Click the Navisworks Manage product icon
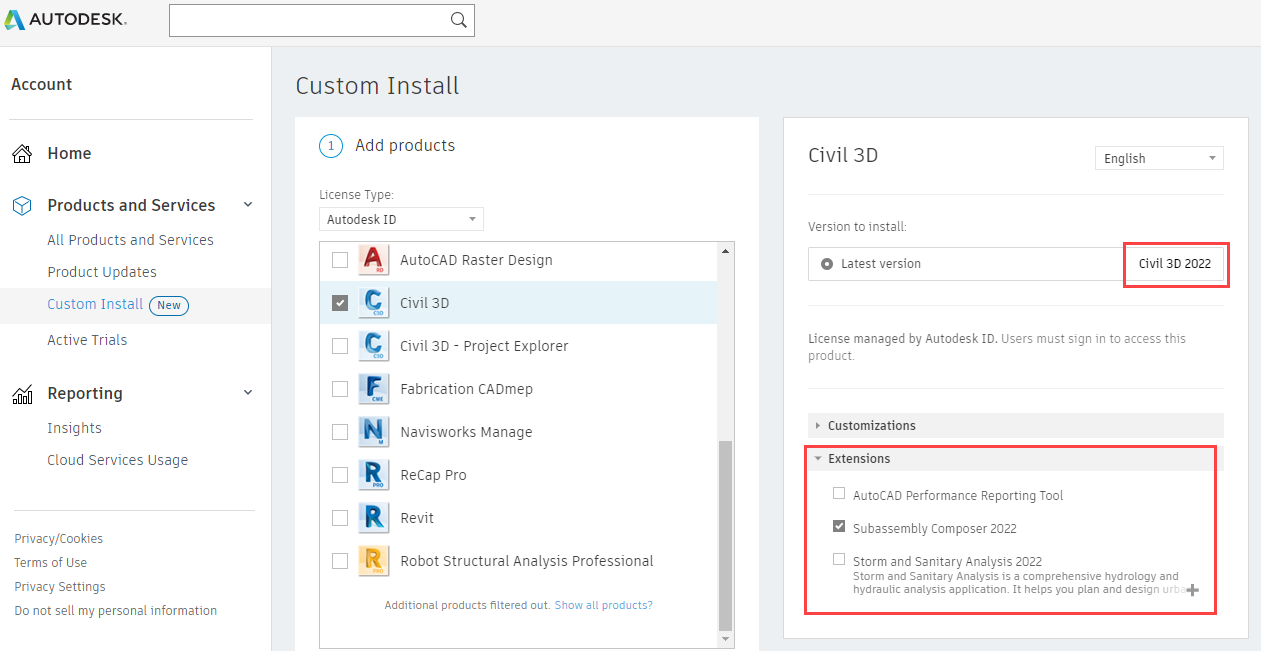 tap(374, 432)
